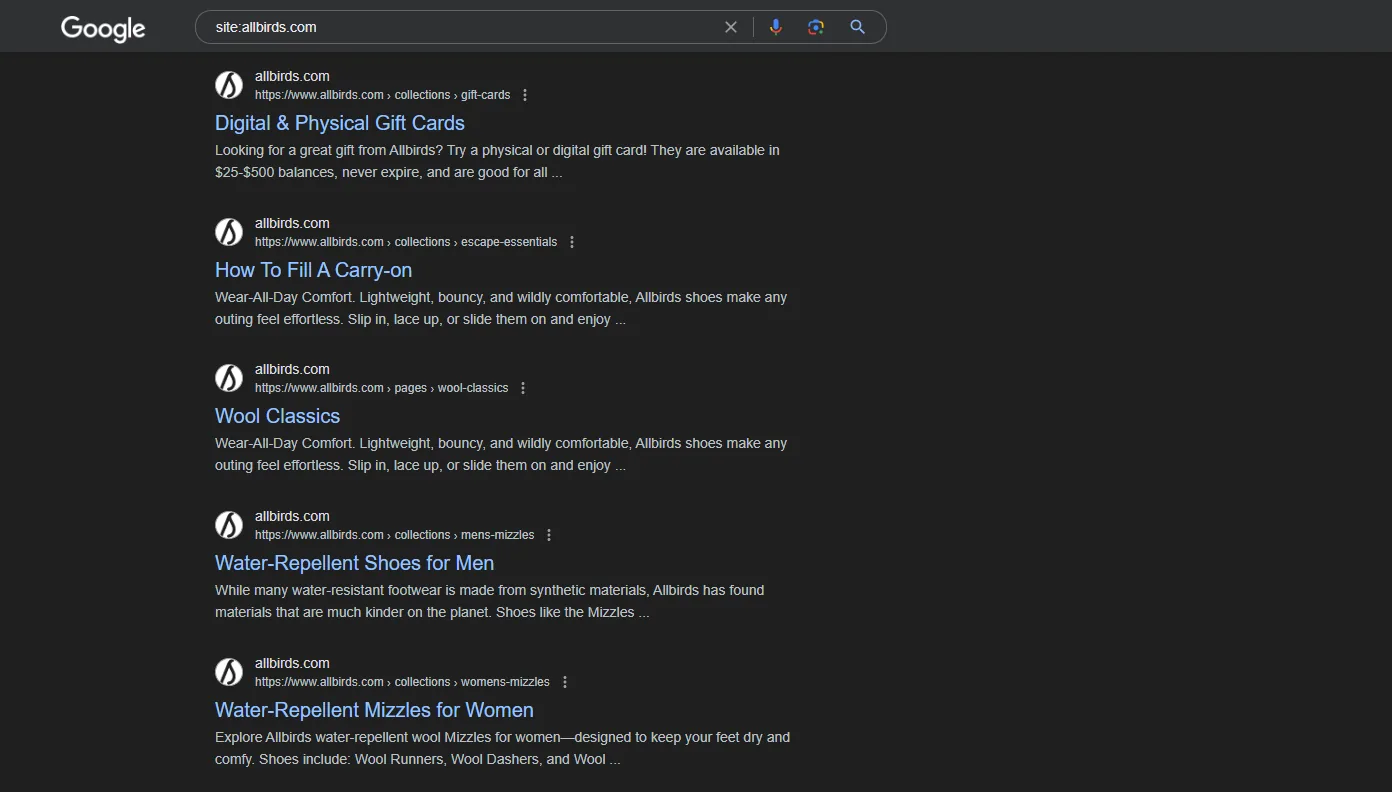The width and height of the screenshot is (1392, 792).
Task: Open the three-dot menu for the womens-mizzles result
Action: pyautogui.click(x=565, y=682)
